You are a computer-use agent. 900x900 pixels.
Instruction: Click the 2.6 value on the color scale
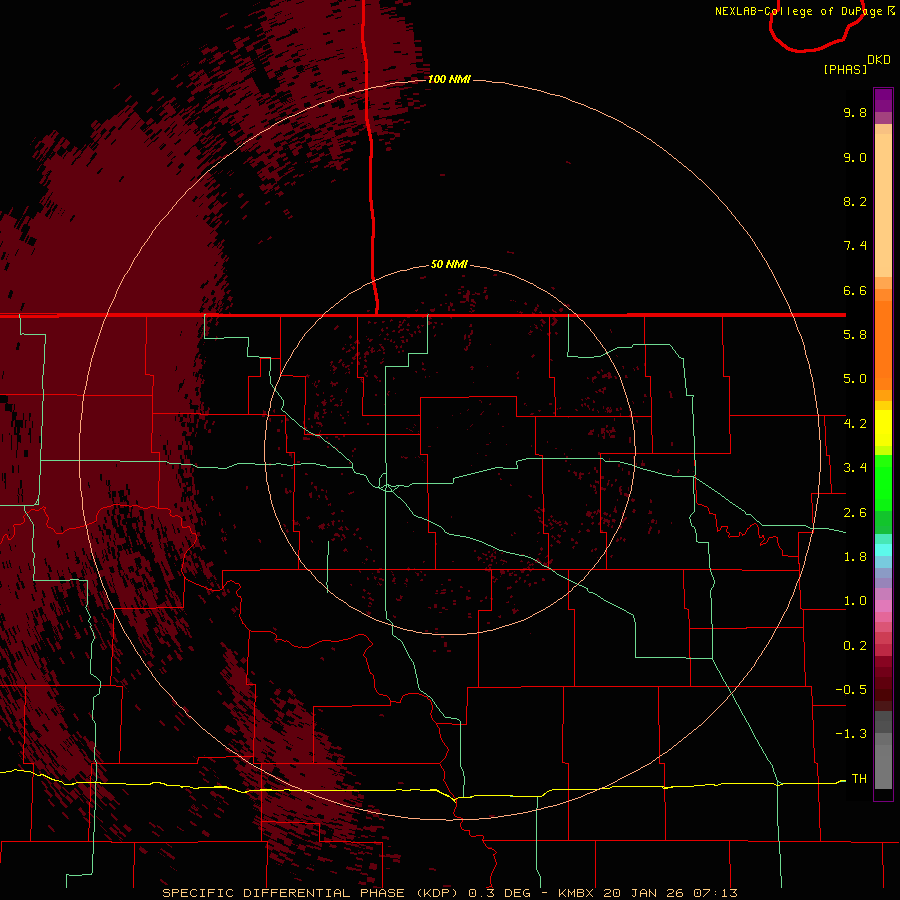(x=855, y=513)
